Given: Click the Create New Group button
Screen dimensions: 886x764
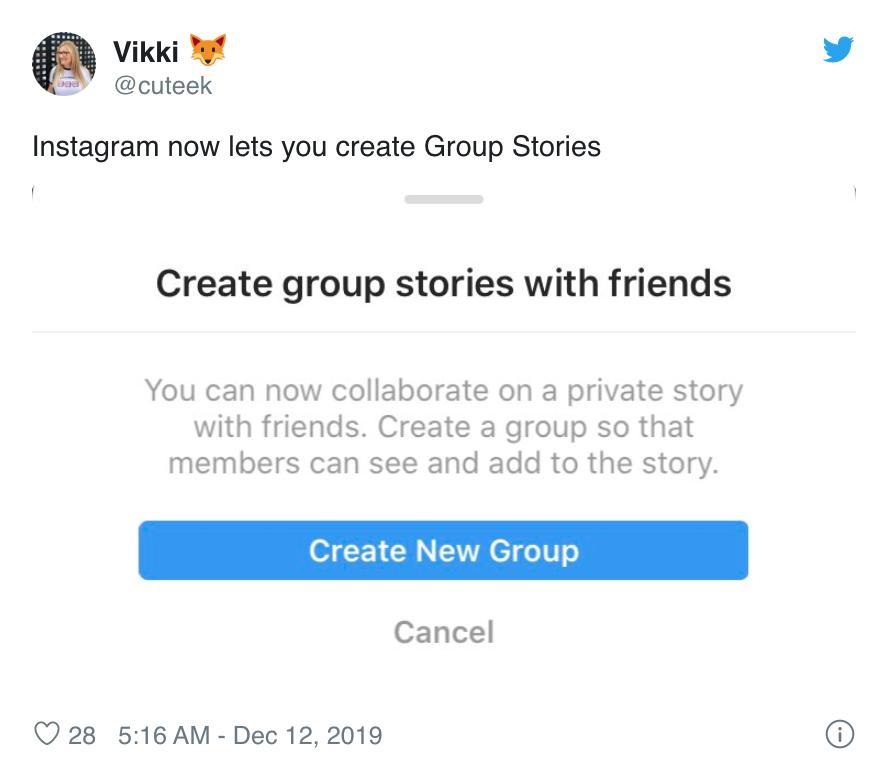Looking at the screenshot, I should point(444,550).
